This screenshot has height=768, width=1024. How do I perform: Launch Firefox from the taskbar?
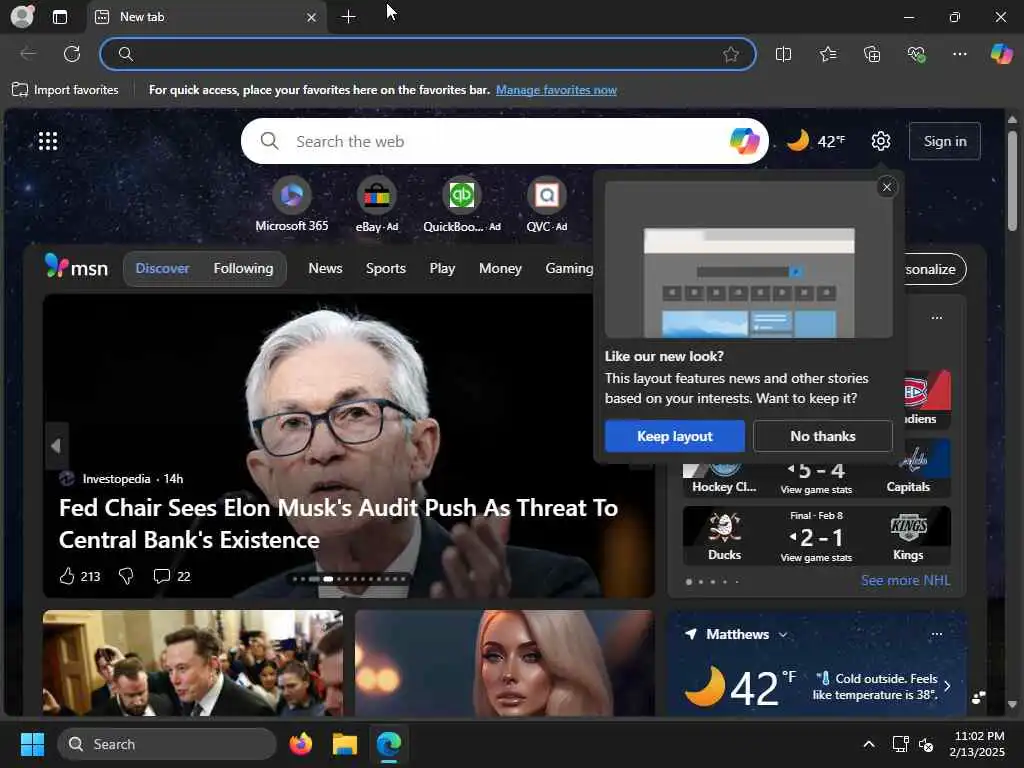coord(301,744)
